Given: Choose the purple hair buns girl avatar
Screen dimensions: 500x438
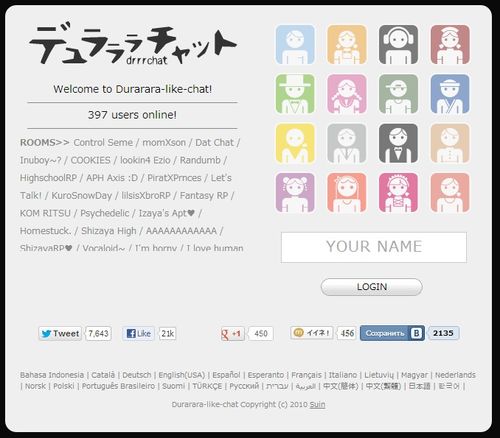Looking at the screenshot, I should (x=295, y=193).
